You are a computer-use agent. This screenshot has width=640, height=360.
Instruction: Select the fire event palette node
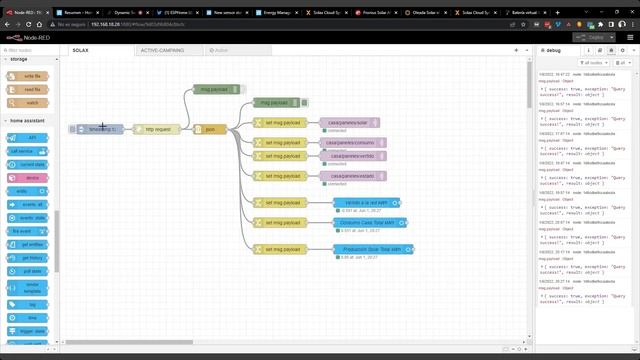28,231
